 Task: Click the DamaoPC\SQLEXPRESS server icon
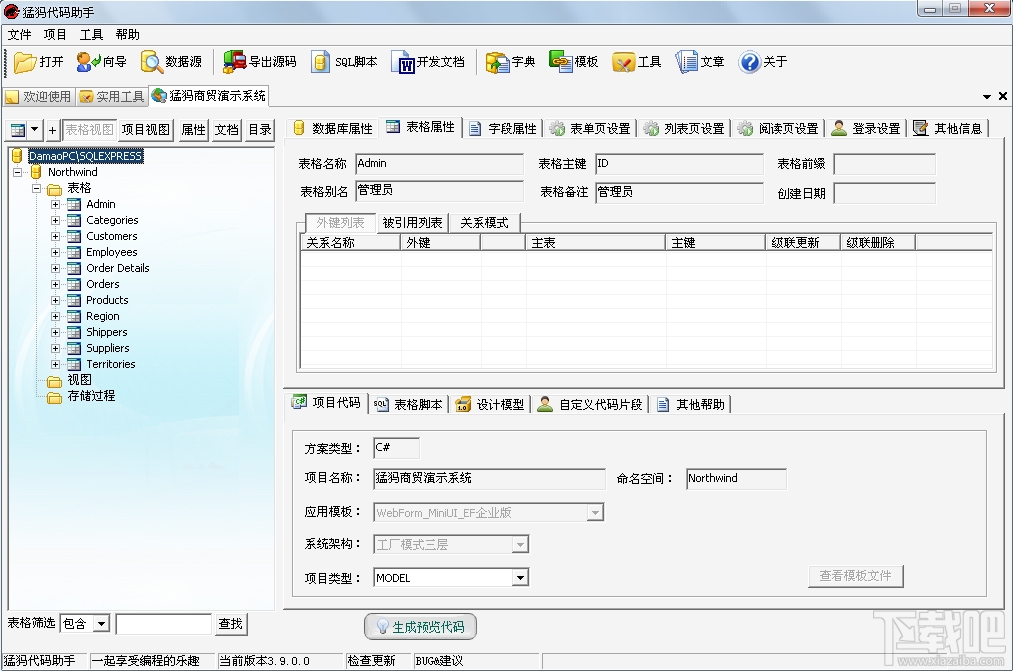click(x=17, y=156)
